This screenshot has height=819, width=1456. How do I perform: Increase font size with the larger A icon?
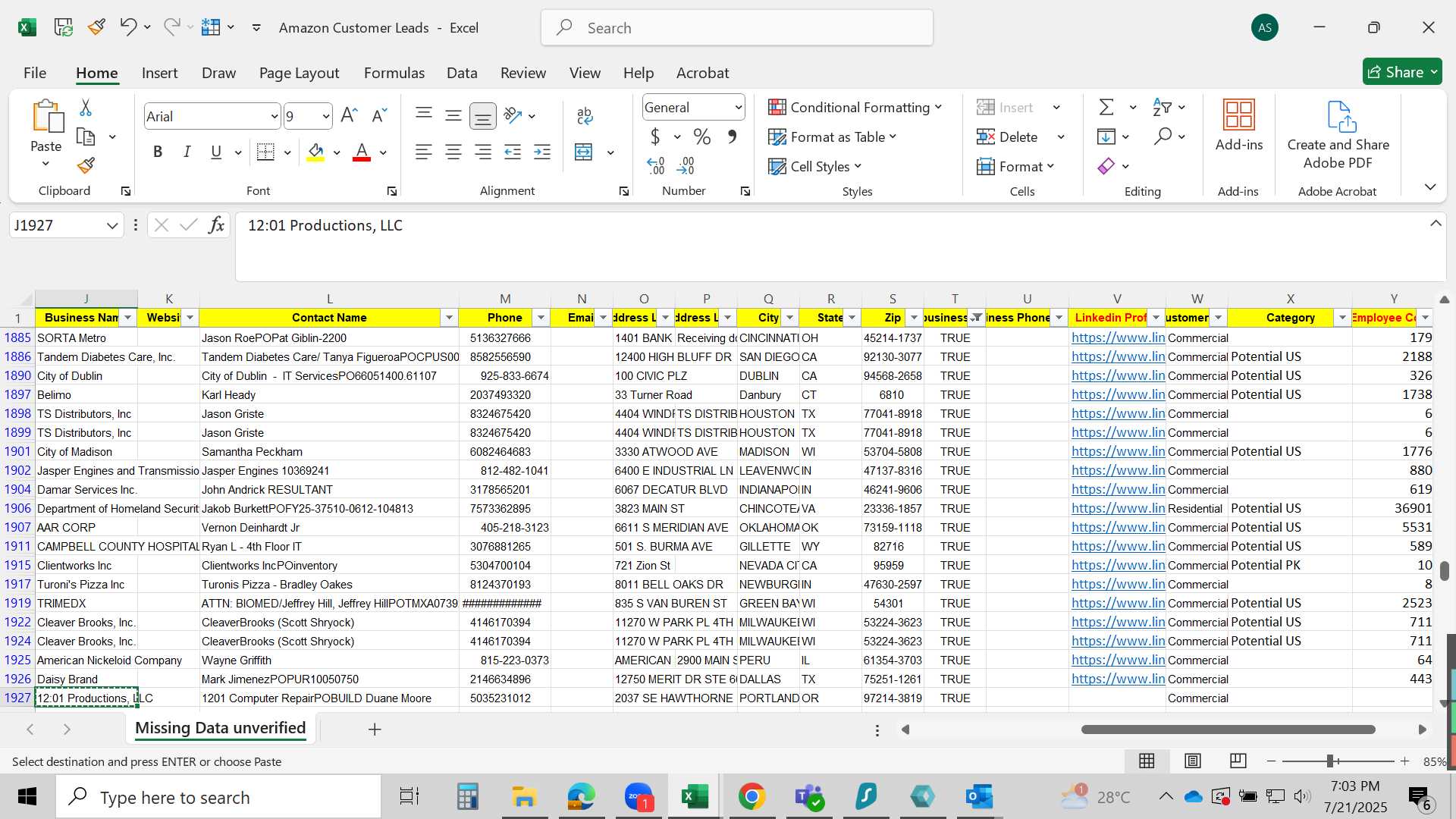click(349, 115)
